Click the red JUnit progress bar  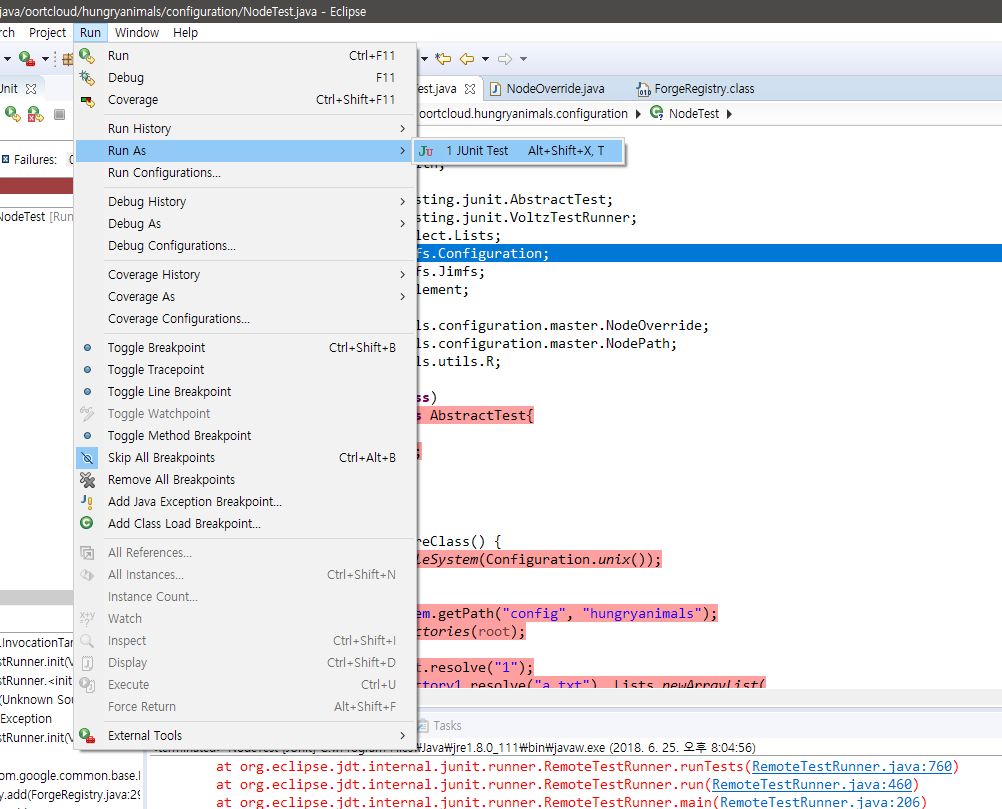pos(36,186)
